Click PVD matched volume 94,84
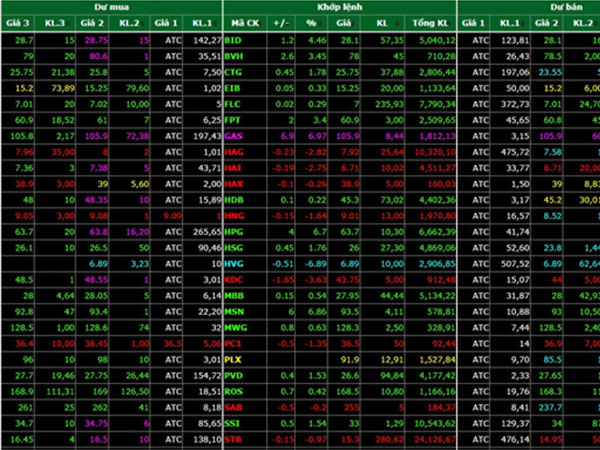This screenshot has height=450, width=600. (392, 376)
